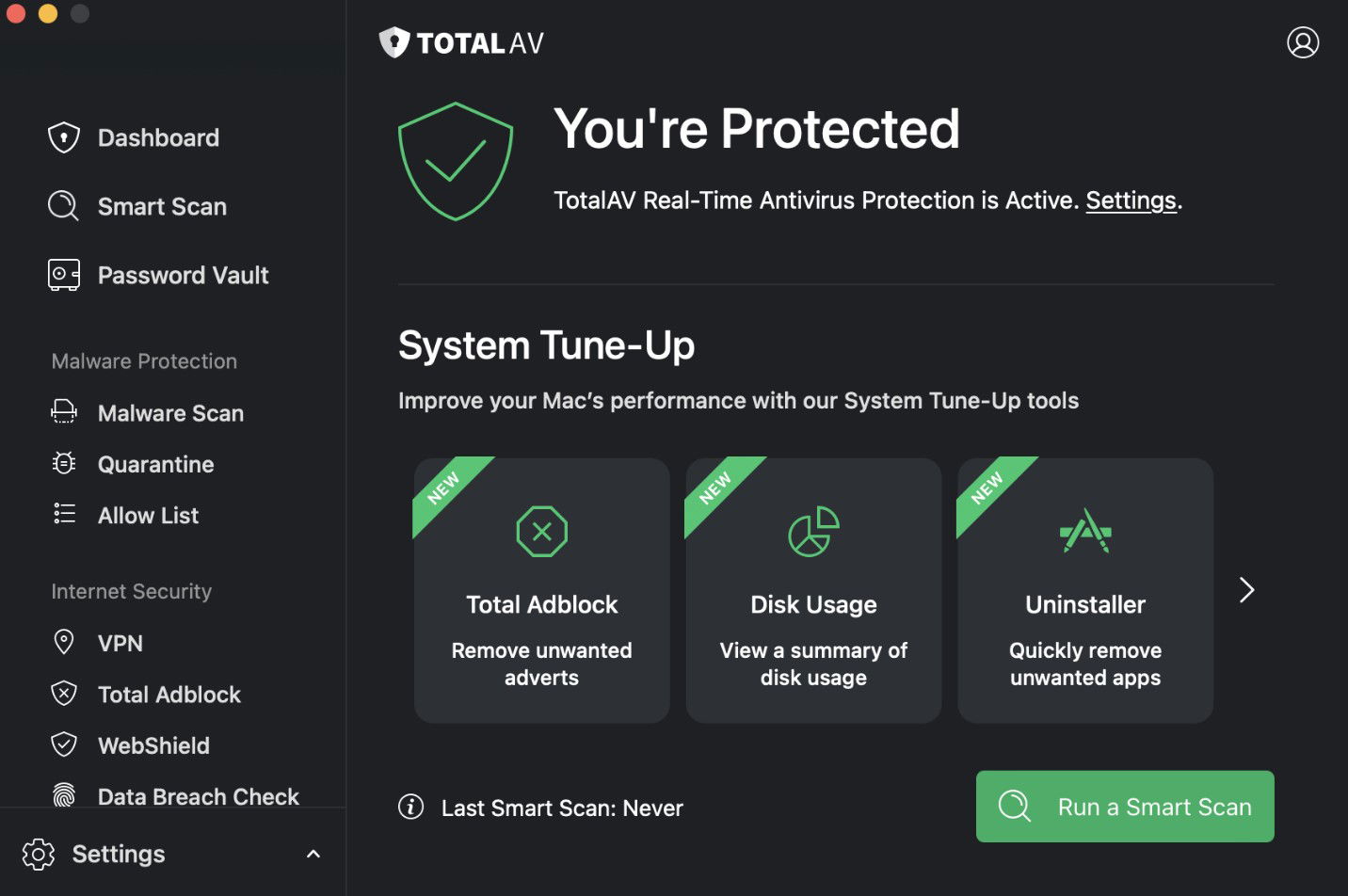Open the account profile icon
Image resolution: width=1348 pixels, height=896 pixels.
(1304, 42)
